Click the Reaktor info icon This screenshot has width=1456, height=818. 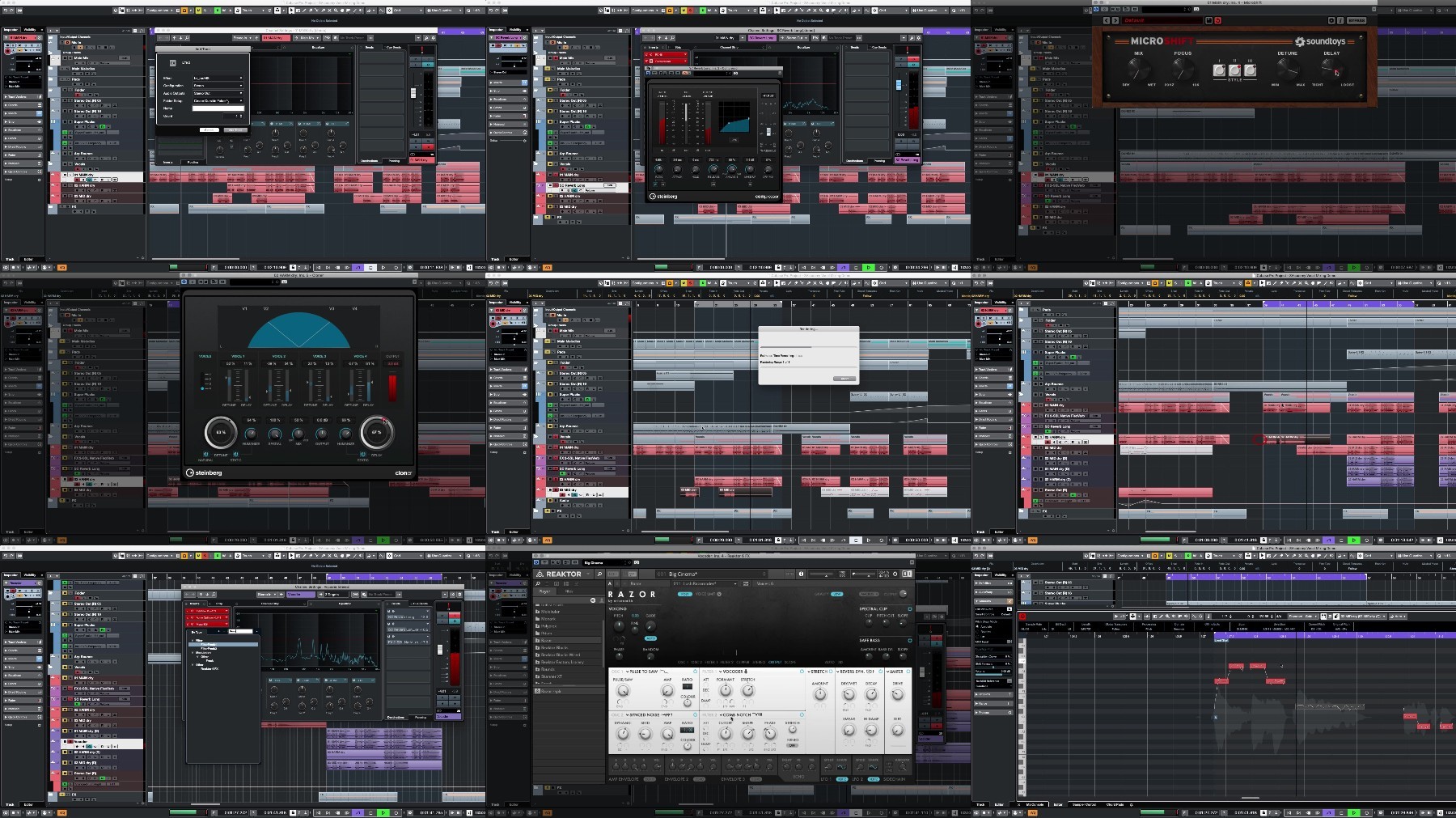(x=801, y=574)
